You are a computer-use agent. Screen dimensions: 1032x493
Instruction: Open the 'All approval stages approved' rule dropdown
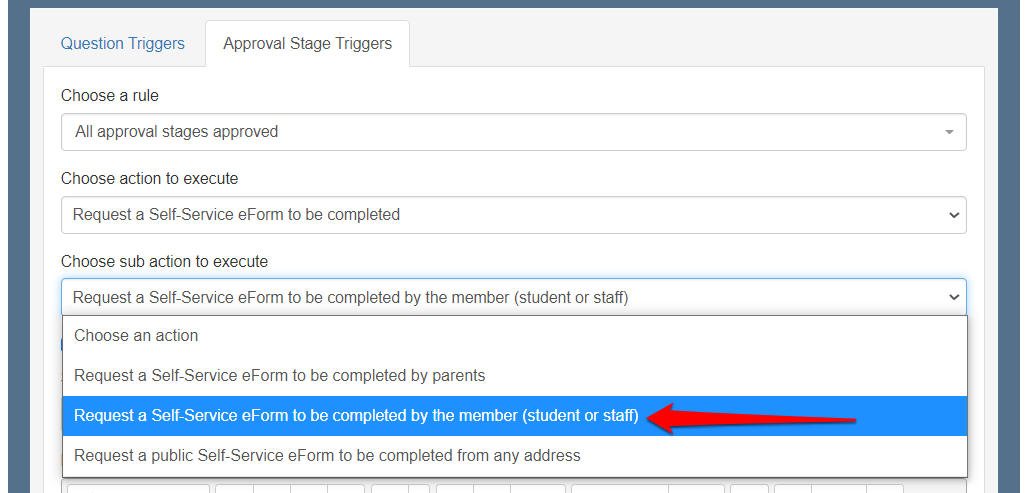(x=500, y=132)
